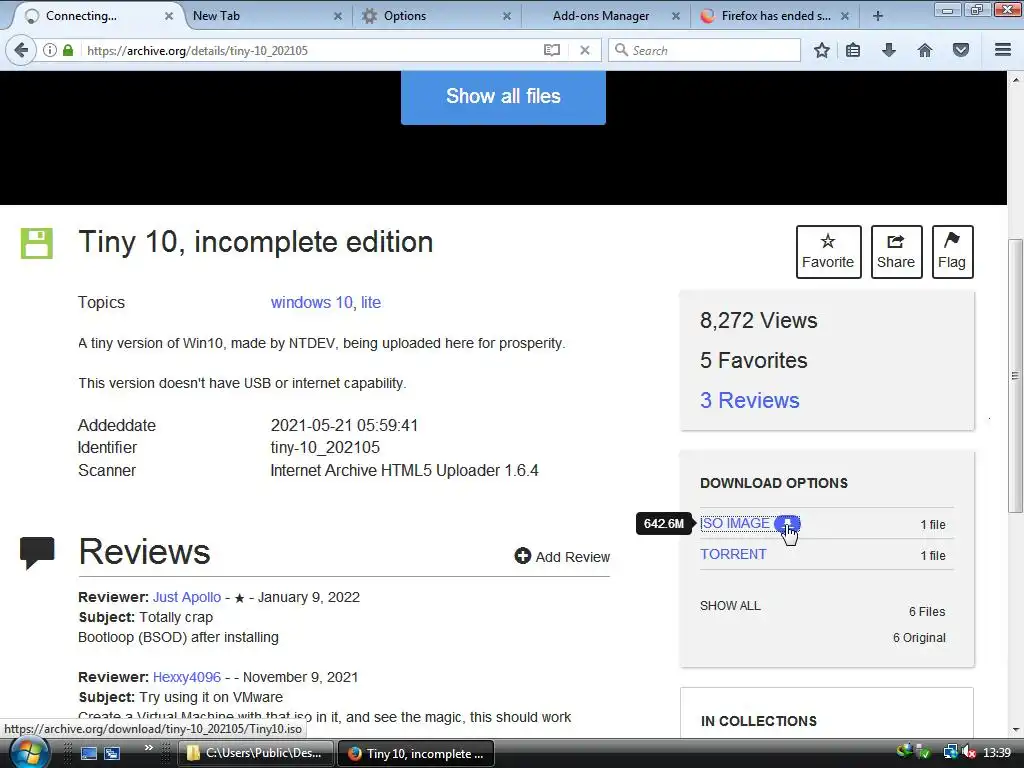Flag this item with Flag button
This screenshot has width=1024, height=768.
point(952,252)
